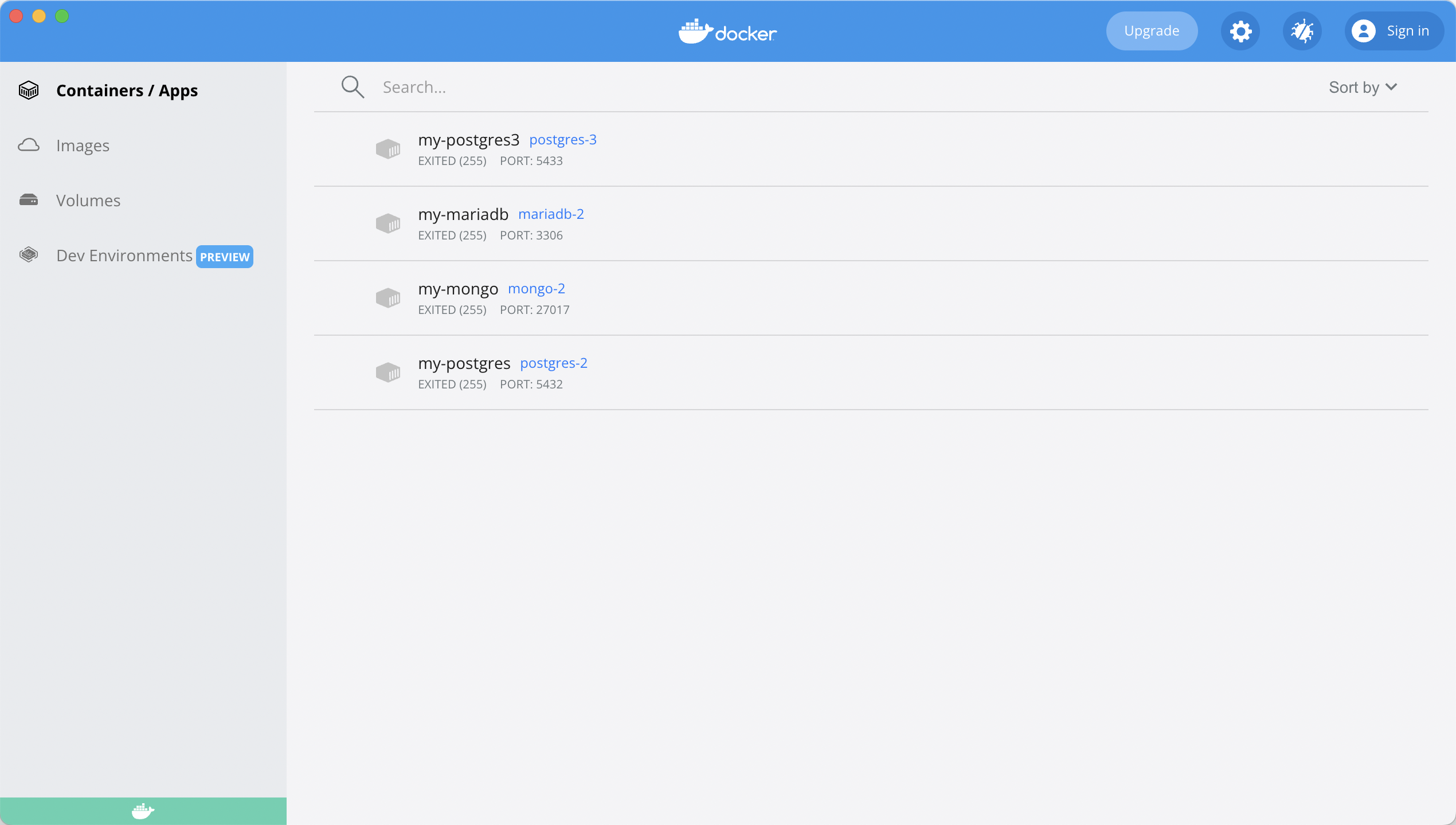Click the my-mariadb container icon
Image resolution: width=1456 pixels, height=825 pixels.
coord(388,223)
